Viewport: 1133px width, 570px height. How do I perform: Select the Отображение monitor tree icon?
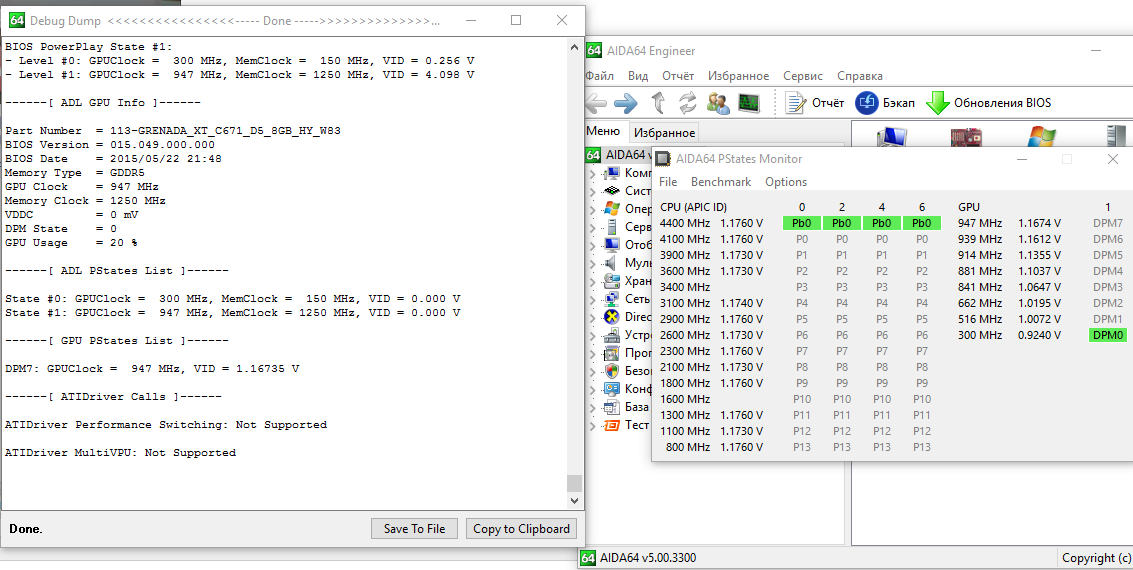612,245
